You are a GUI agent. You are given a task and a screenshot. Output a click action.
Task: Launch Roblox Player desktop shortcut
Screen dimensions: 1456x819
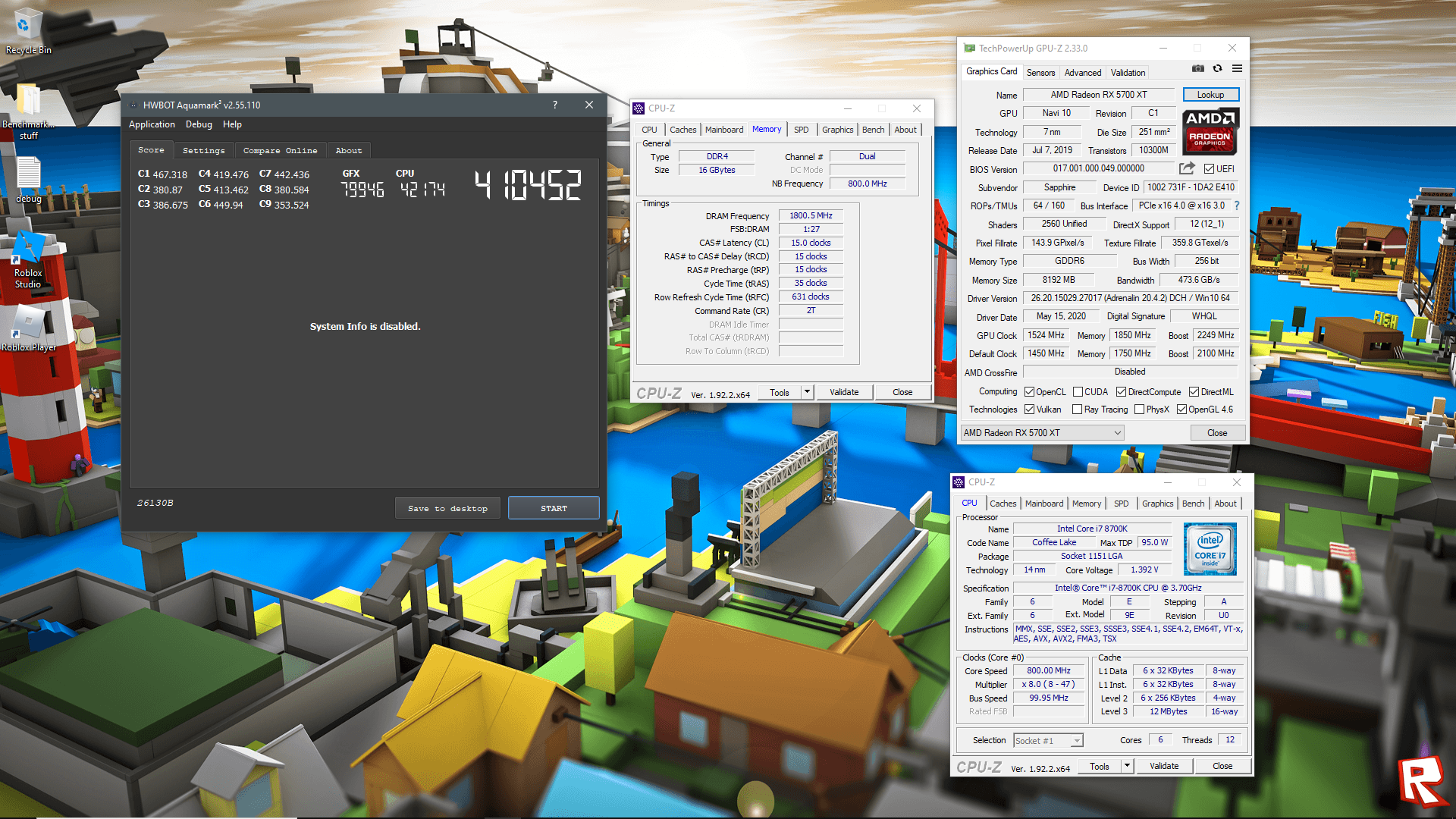point(29,328)
